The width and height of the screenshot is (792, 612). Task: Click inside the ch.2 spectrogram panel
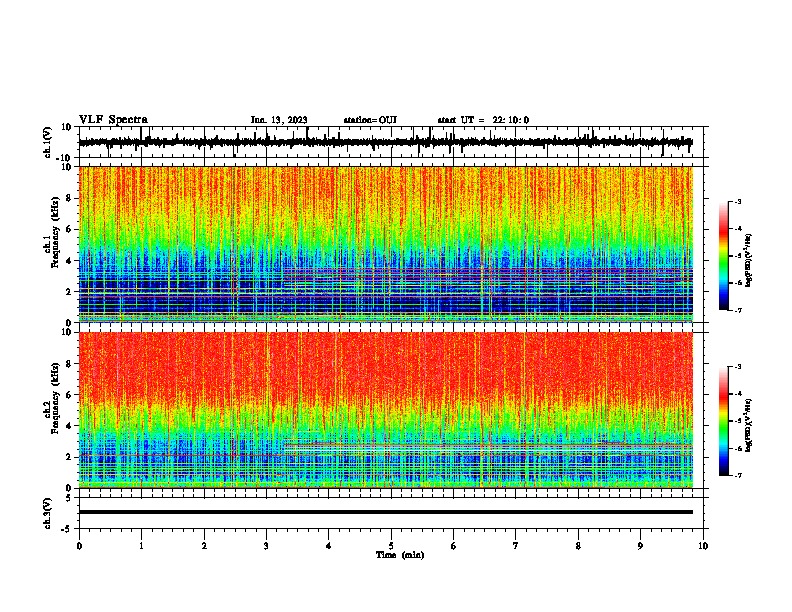(x=386, y=410)
